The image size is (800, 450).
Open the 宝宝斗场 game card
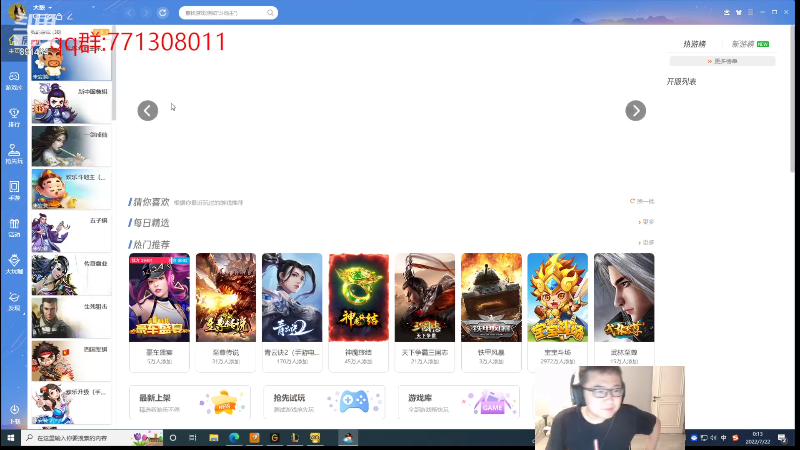[558, 312]
